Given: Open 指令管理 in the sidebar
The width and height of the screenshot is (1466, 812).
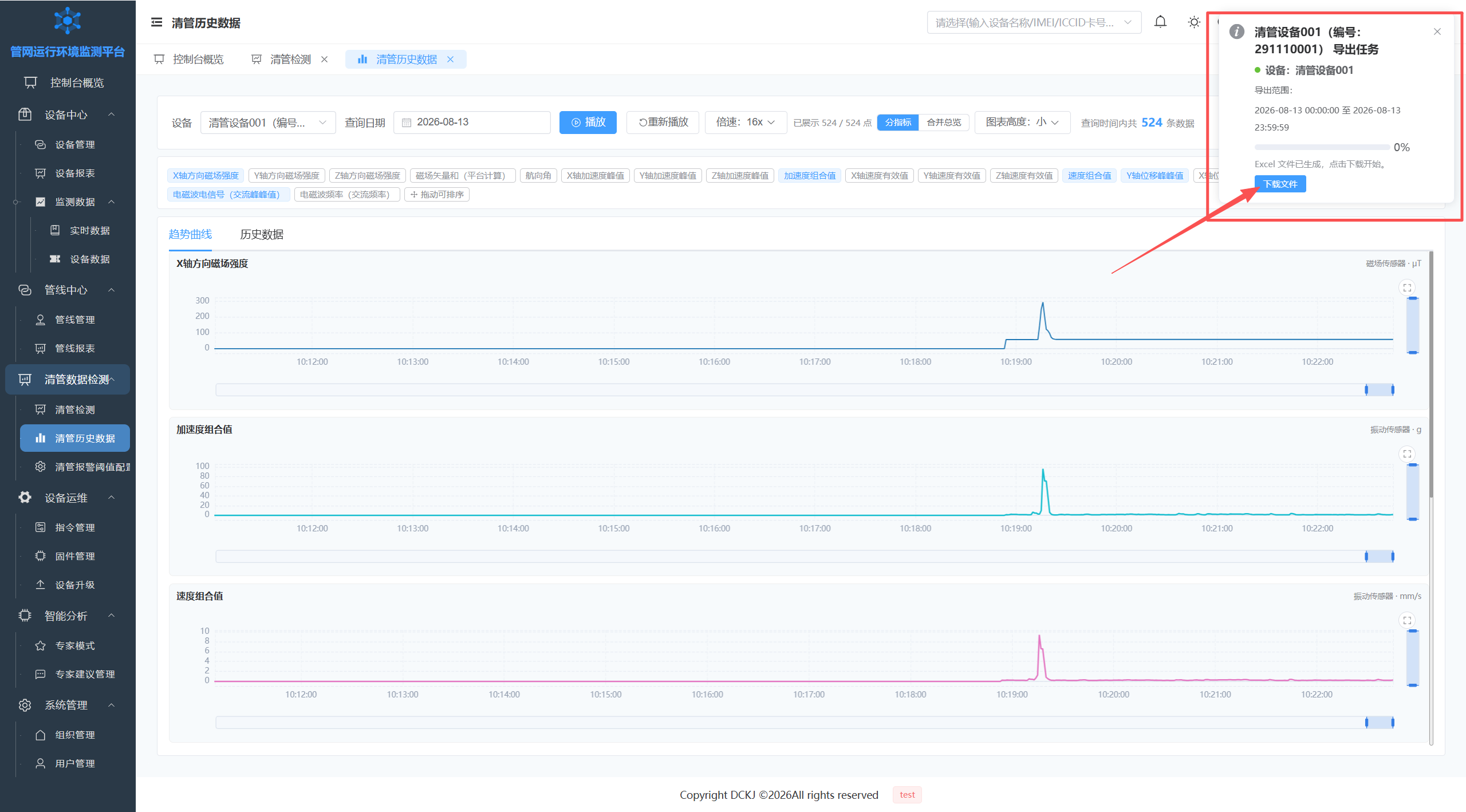Looking at the screenshot, I should pyautogui.click(x=75, y=527).
